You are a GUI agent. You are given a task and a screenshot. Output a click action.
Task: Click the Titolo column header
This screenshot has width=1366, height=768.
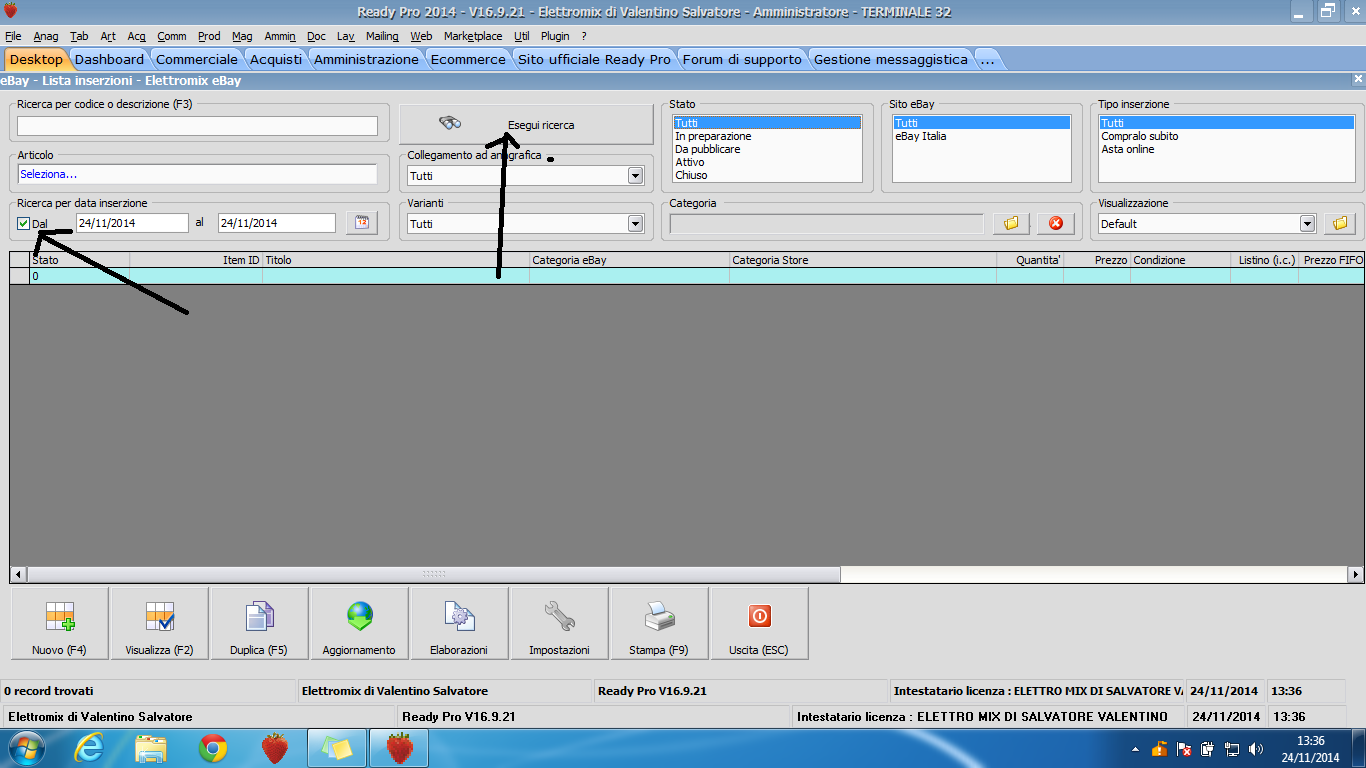tap(396, 260)
